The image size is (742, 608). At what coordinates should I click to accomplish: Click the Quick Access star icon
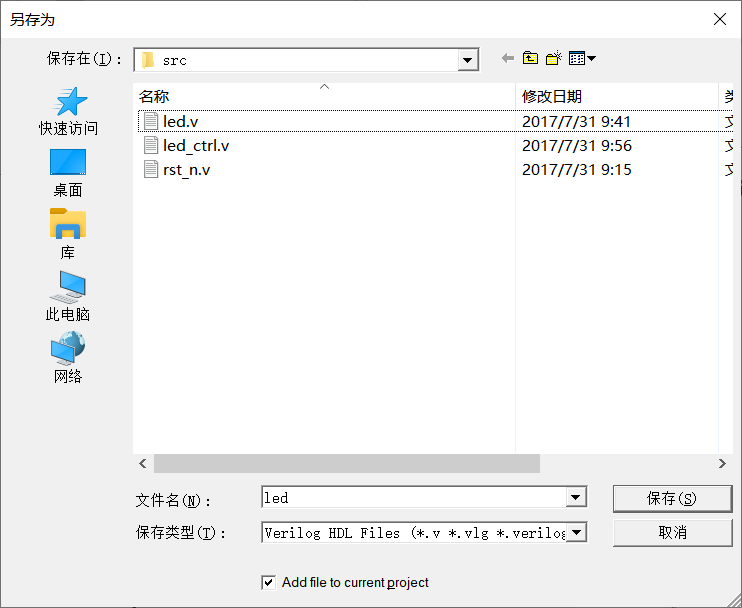68,102
